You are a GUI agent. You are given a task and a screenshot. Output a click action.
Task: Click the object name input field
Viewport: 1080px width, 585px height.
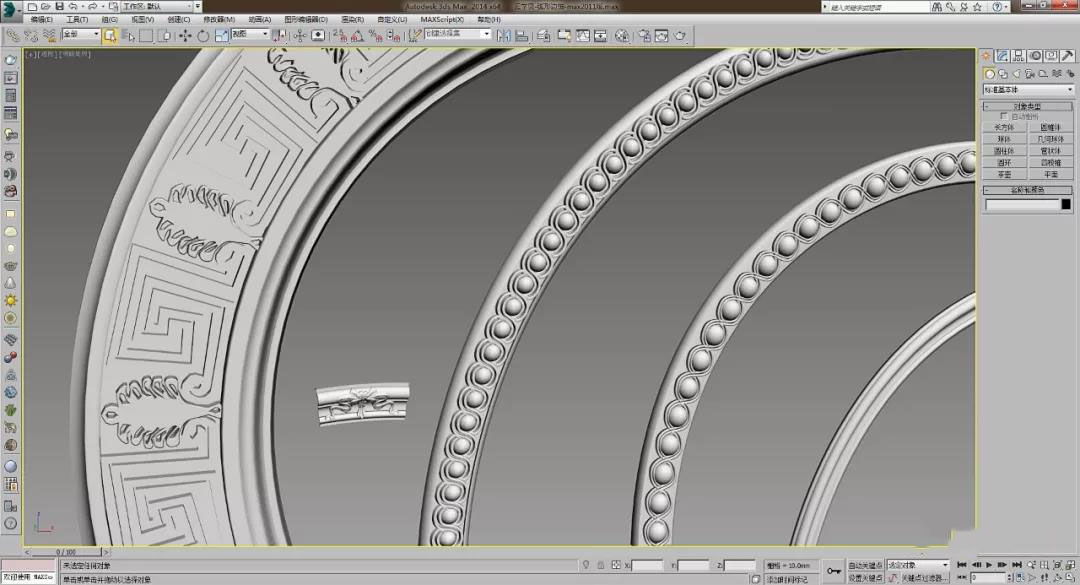click(x=1022, y=205)
